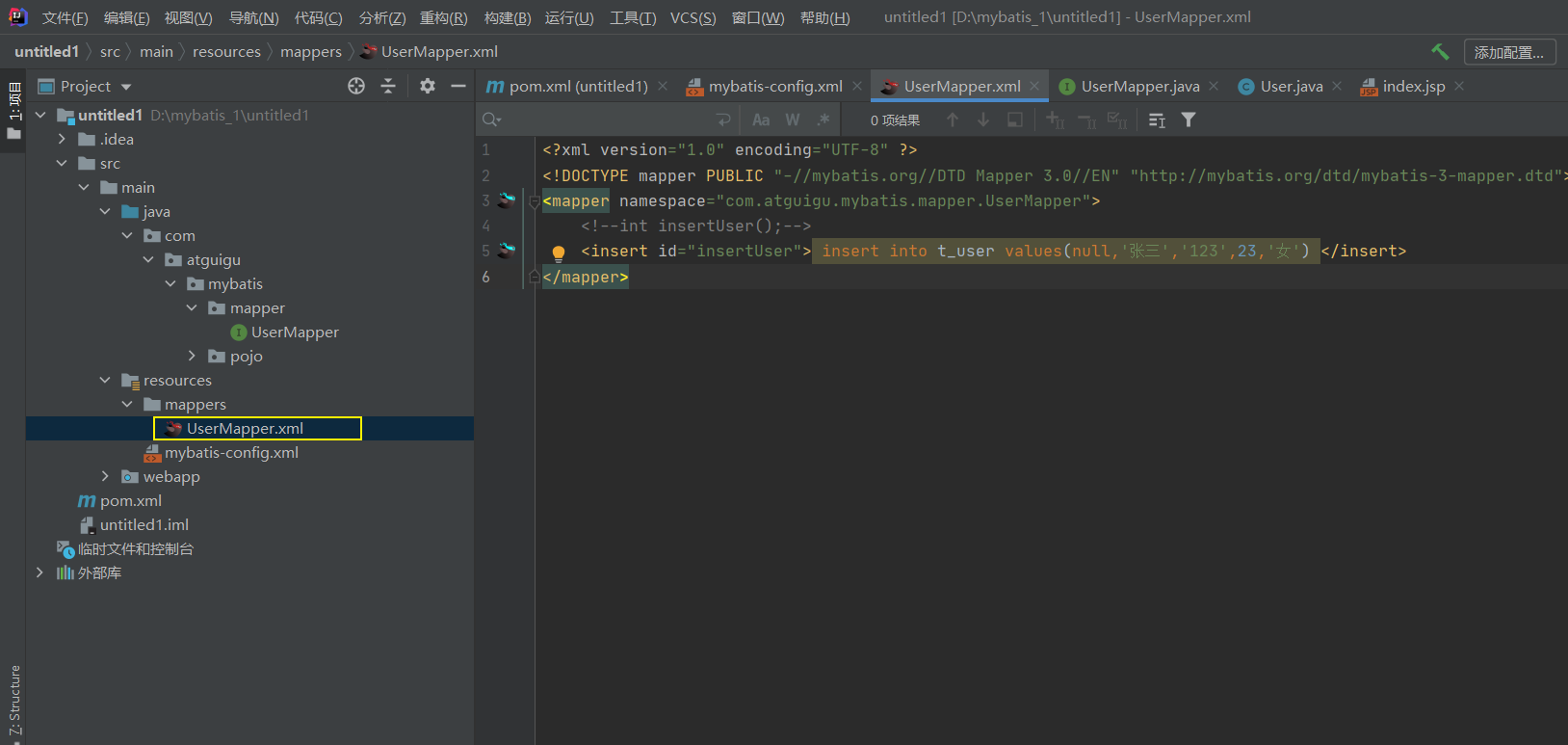Toggle match case Aa option
Viewport: 1568px width, 745px height.
pyautogui.click(x=761, y=120)
